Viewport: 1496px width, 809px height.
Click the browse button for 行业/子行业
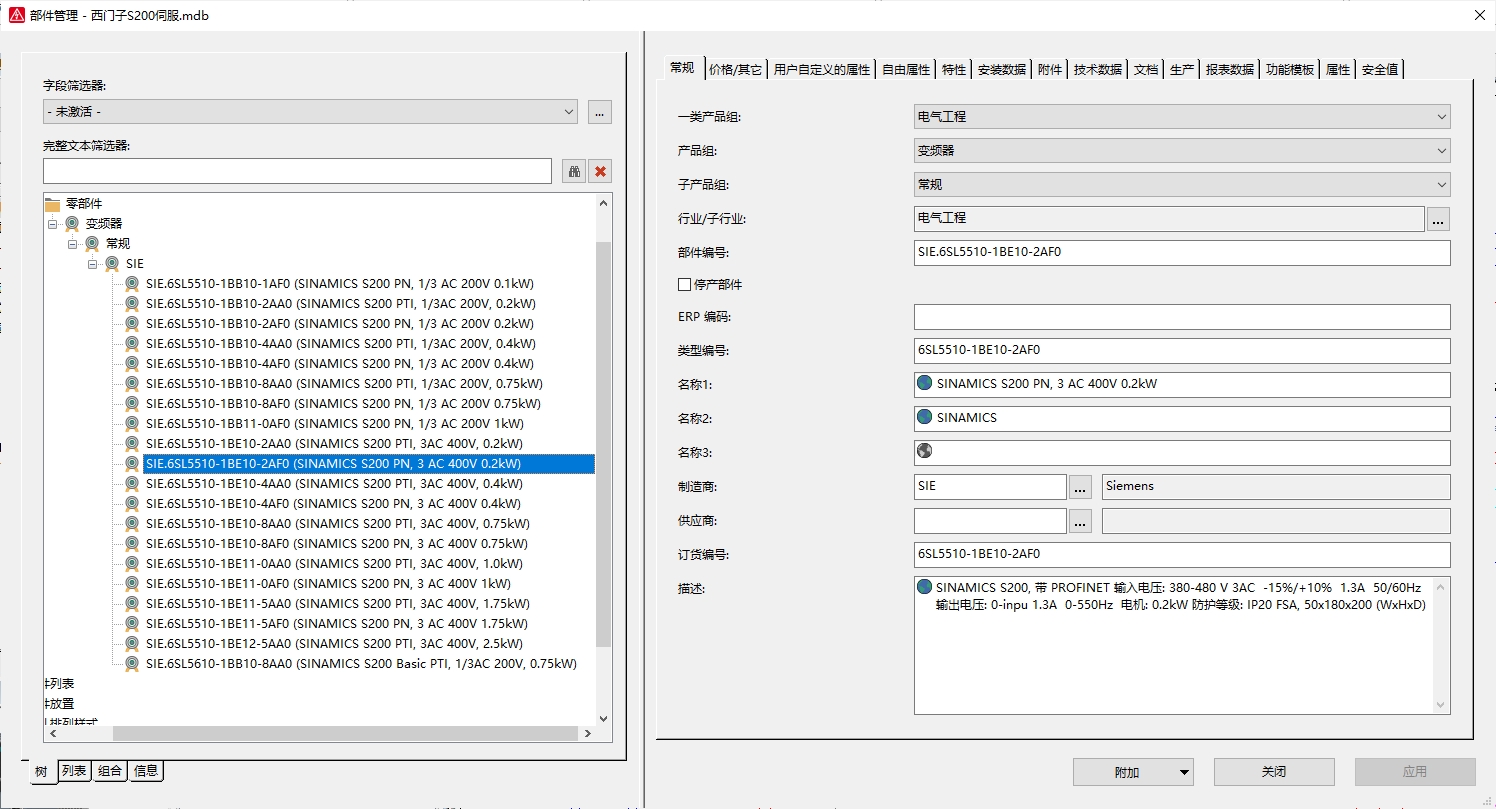(x=1438, y=219)
